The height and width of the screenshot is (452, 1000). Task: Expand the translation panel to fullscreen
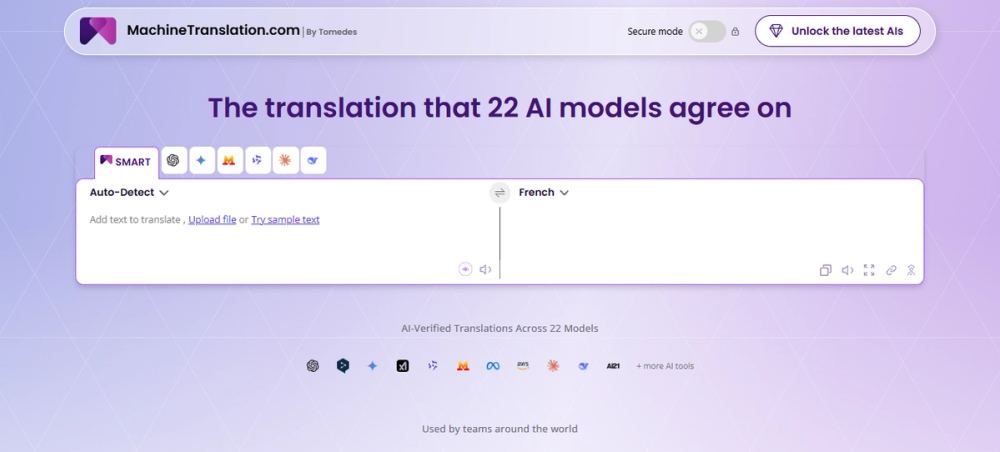coord(869,270)
